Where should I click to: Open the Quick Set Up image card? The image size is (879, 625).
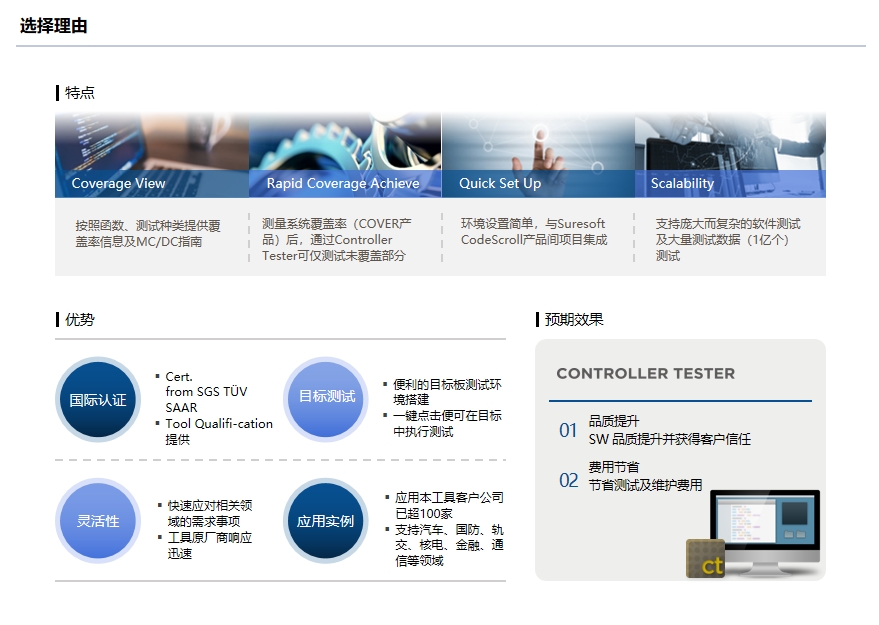click(x=538, y=155)
